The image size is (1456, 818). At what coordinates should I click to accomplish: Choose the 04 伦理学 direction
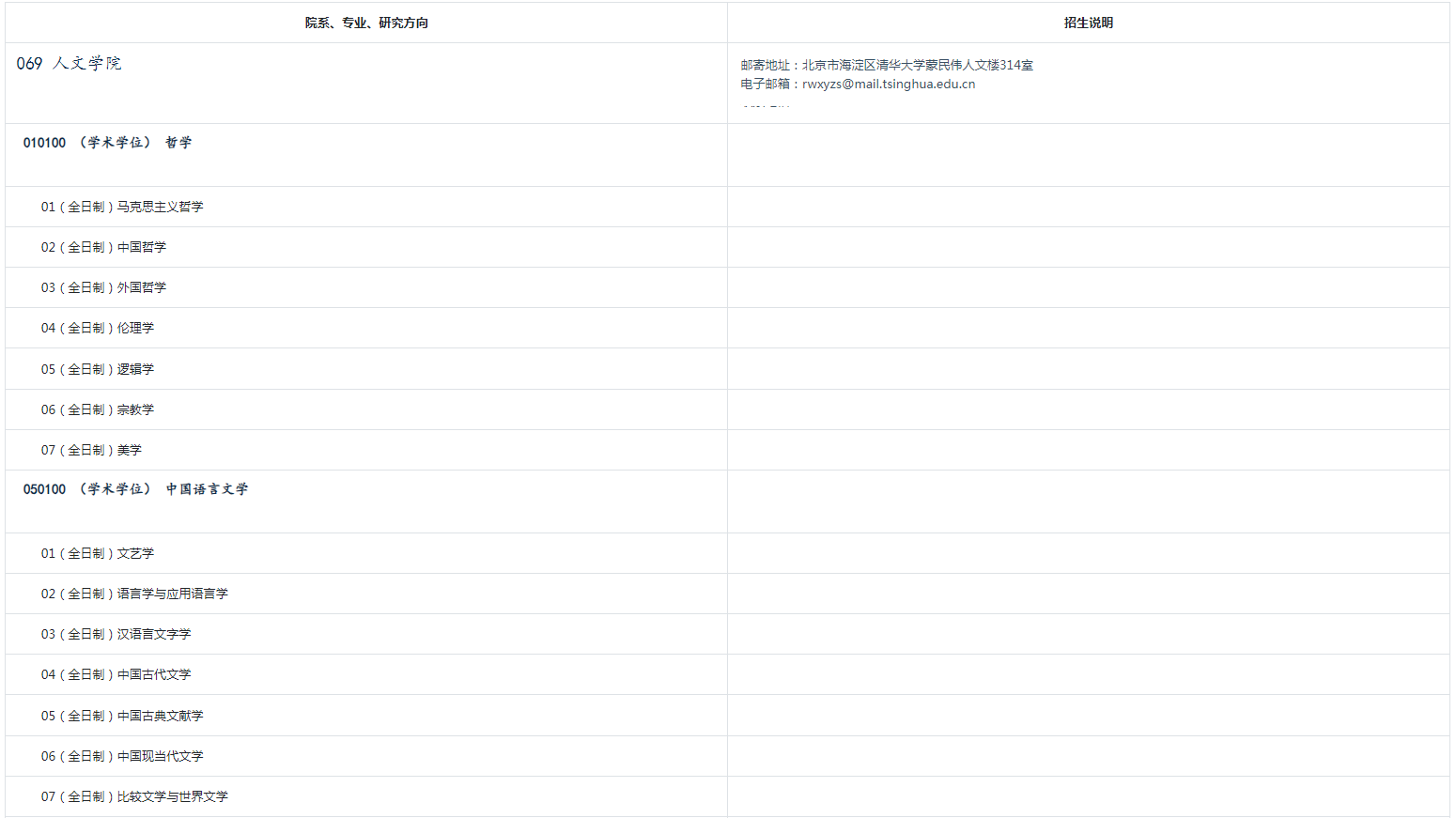[98, 328]
